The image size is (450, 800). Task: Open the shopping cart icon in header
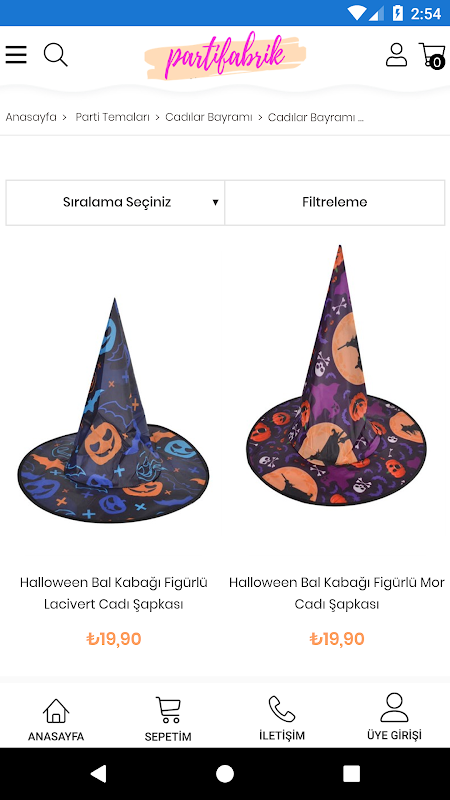tap(432, 55)
